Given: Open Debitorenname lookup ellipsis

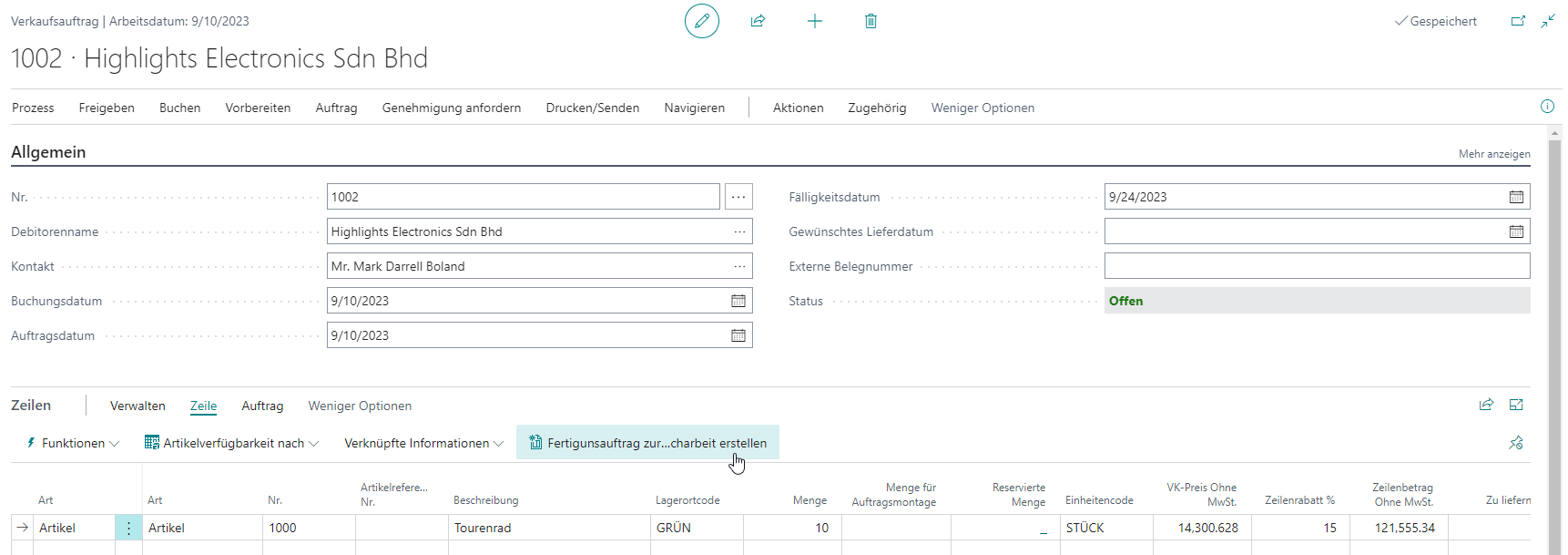Looking at the screenshot, I should (x=739, y=231).
